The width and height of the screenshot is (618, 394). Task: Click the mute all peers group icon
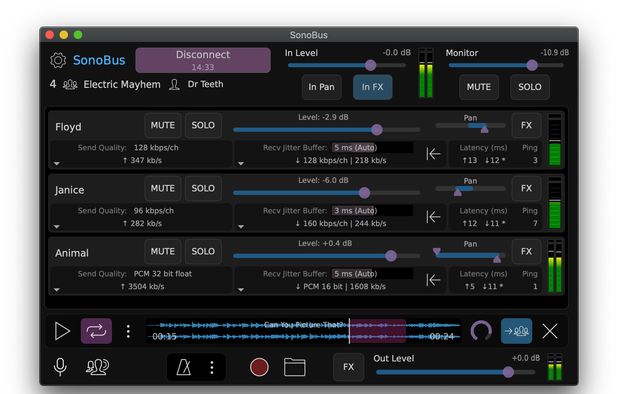pos(97,367)
